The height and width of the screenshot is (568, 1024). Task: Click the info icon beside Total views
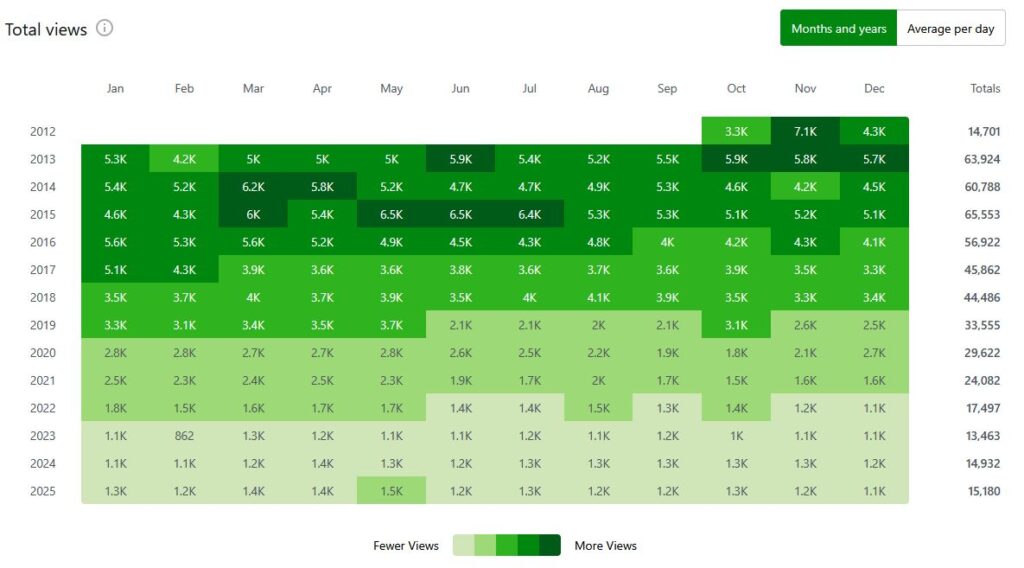(104, 28)
